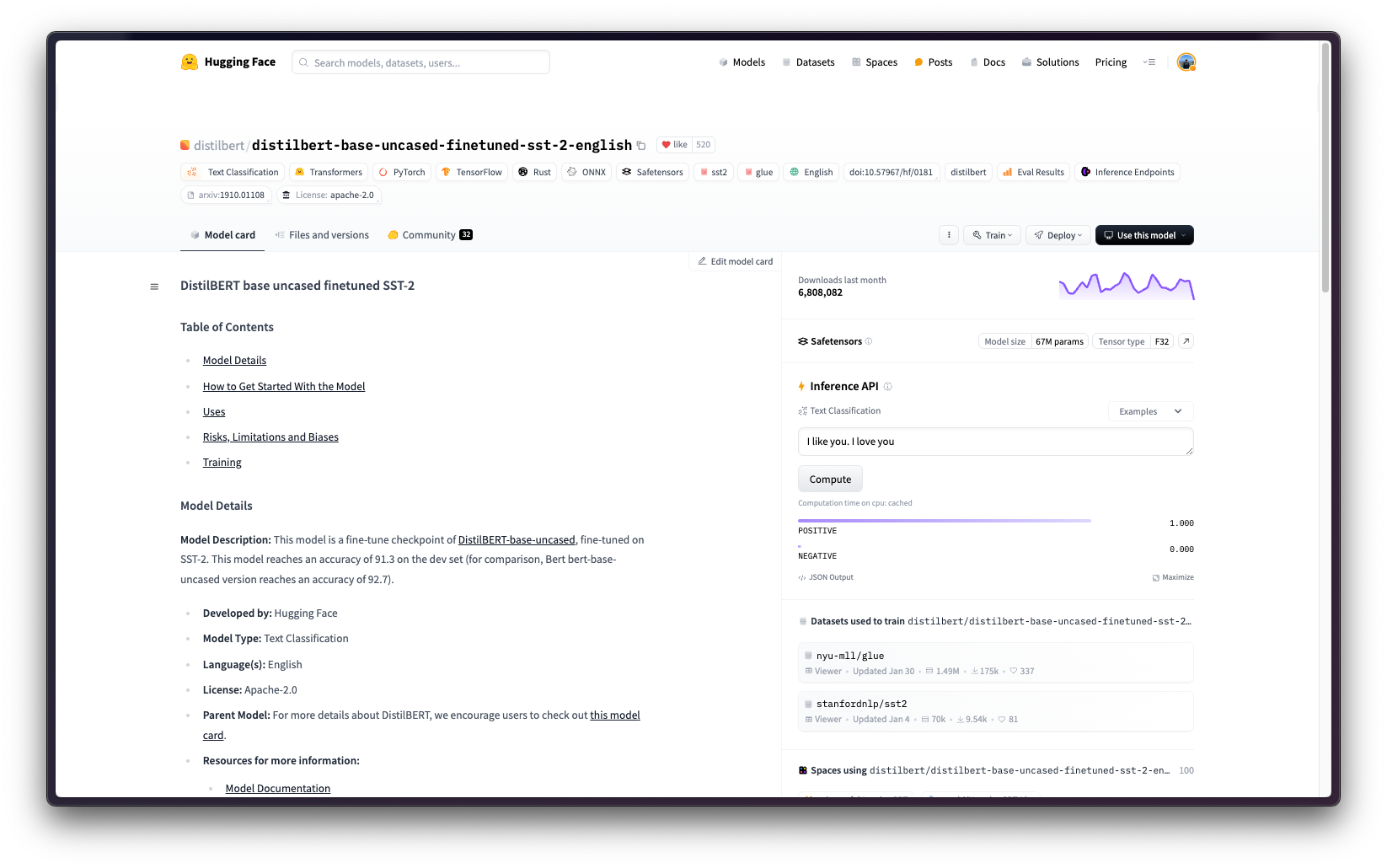Open Files and versions tab
Image resolution: width=1387 pixels, height=868 pixels.
coord(322,235)
